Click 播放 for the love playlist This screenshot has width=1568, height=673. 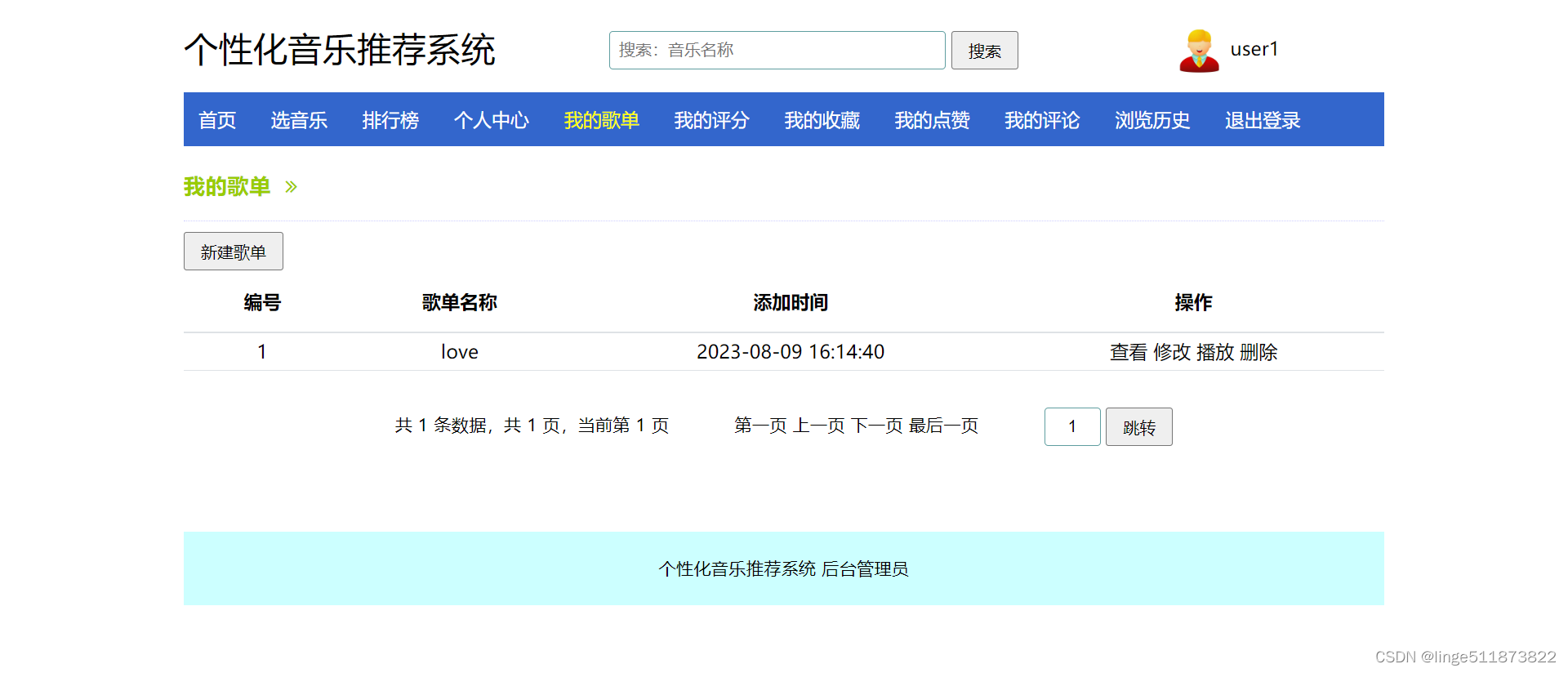1215,352
